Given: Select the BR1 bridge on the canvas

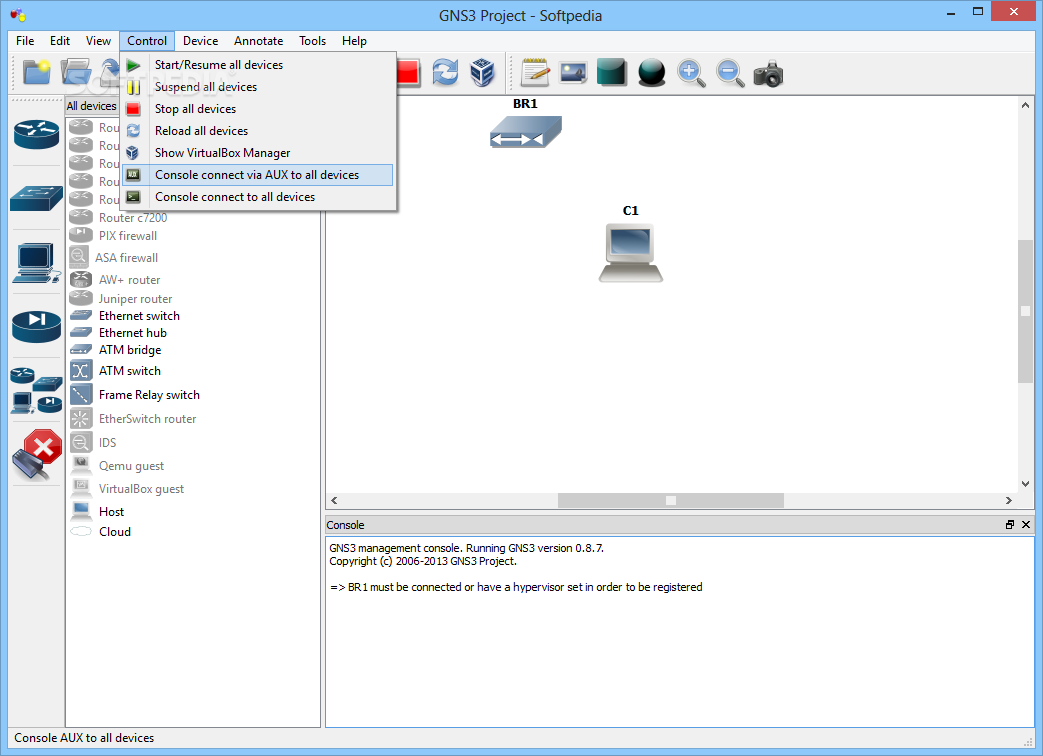Looking at the screenshot, I should pyautogui.click(x=525, y=131).
